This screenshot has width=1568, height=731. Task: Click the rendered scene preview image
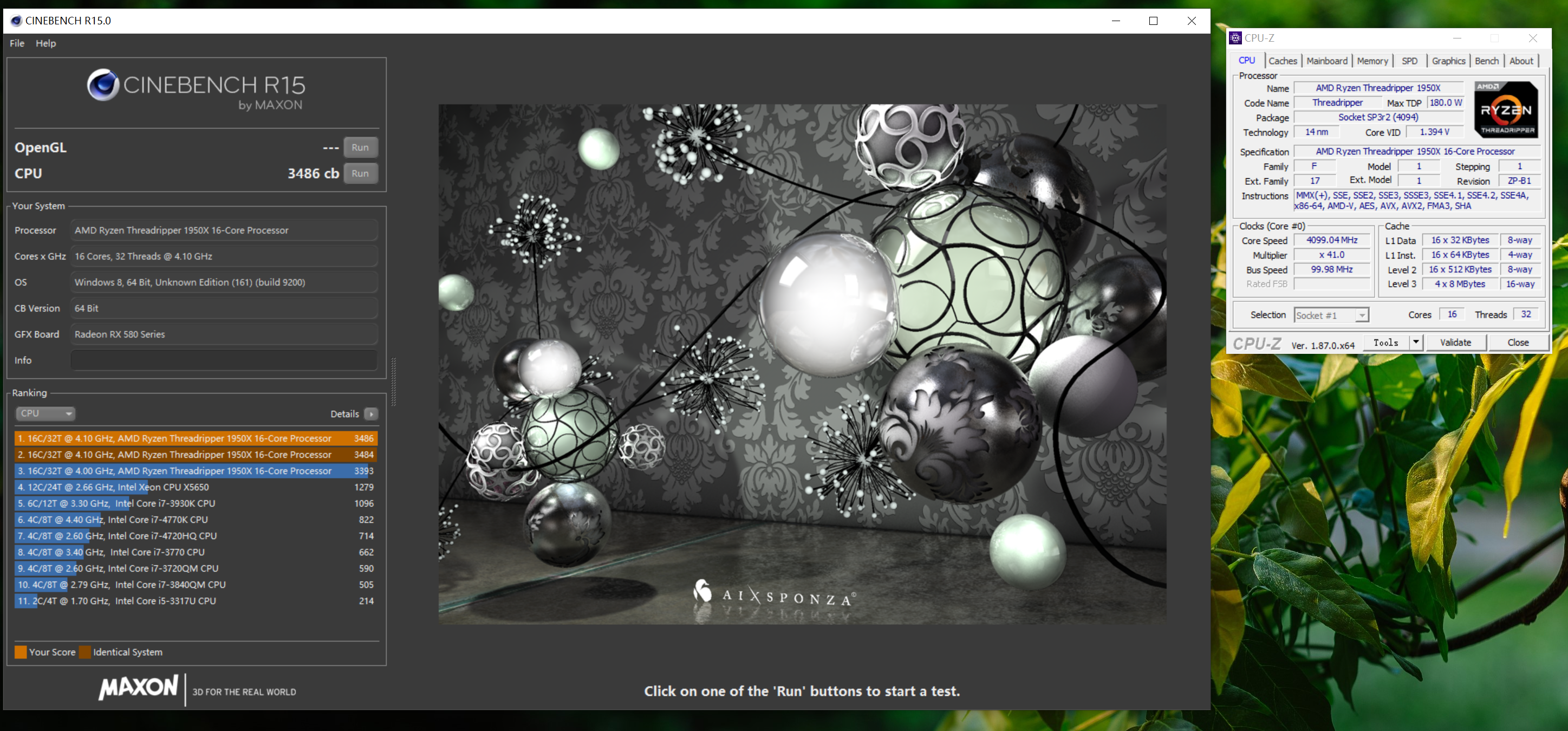click(x=802, y=364)
